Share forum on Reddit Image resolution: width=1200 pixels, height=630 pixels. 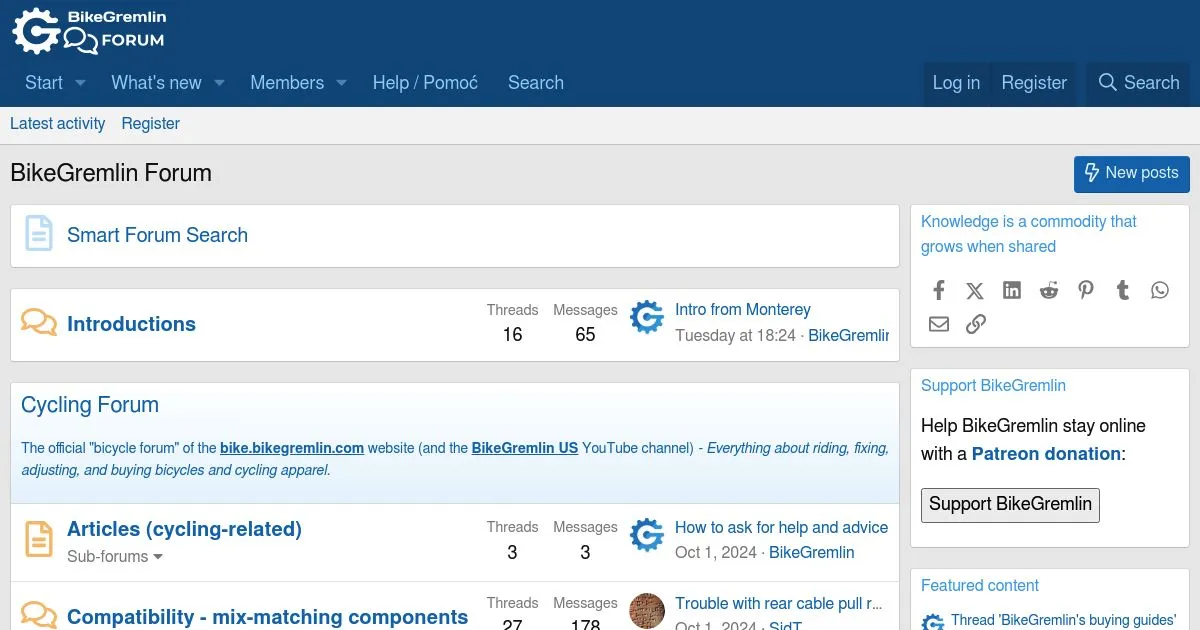(1049, 290)
